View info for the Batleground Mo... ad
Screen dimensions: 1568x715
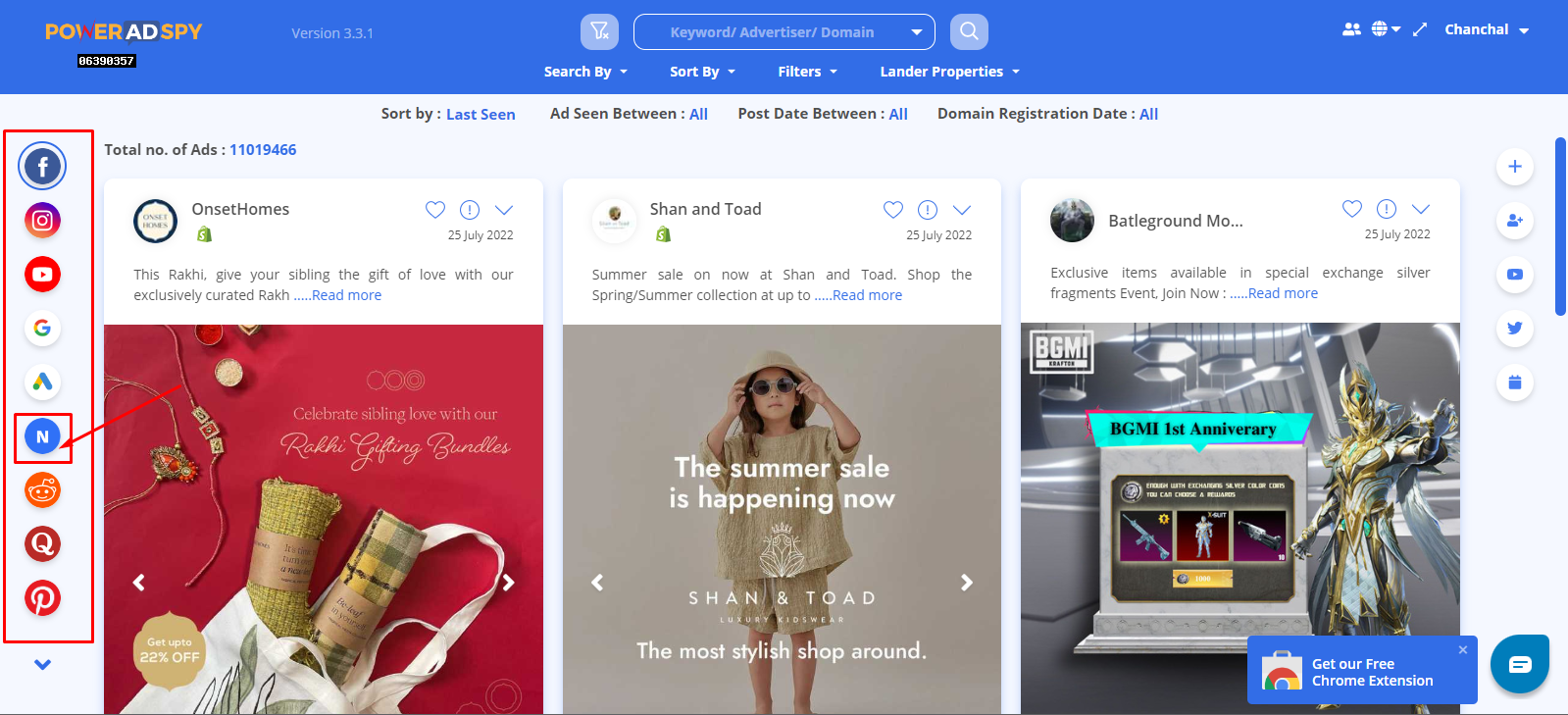[1387, 209]
